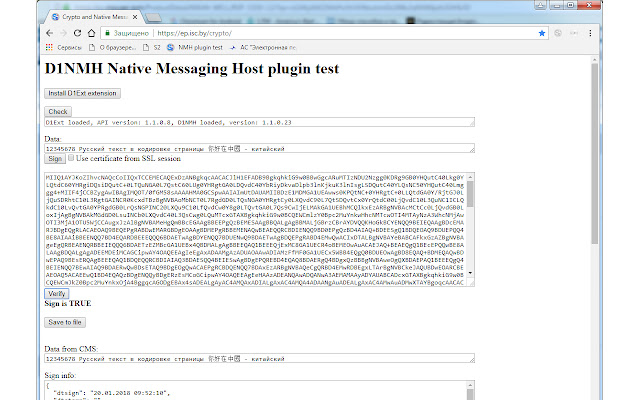This screenshot has width=640, height=400.
Task: Open the О браузере bookmark
Action: [x=112, y=47]
